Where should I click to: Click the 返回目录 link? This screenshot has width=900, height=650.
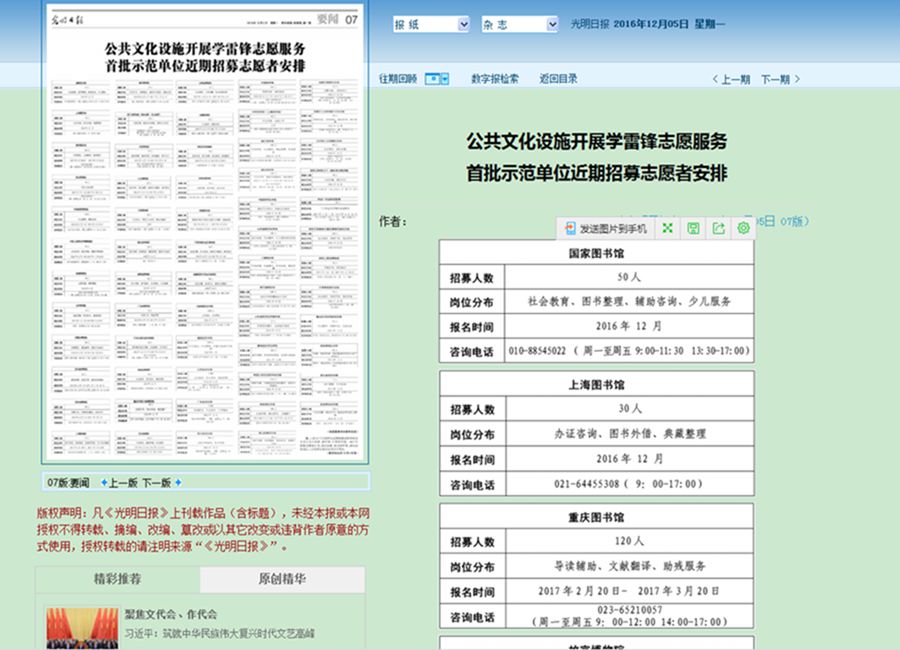[558, 79]
